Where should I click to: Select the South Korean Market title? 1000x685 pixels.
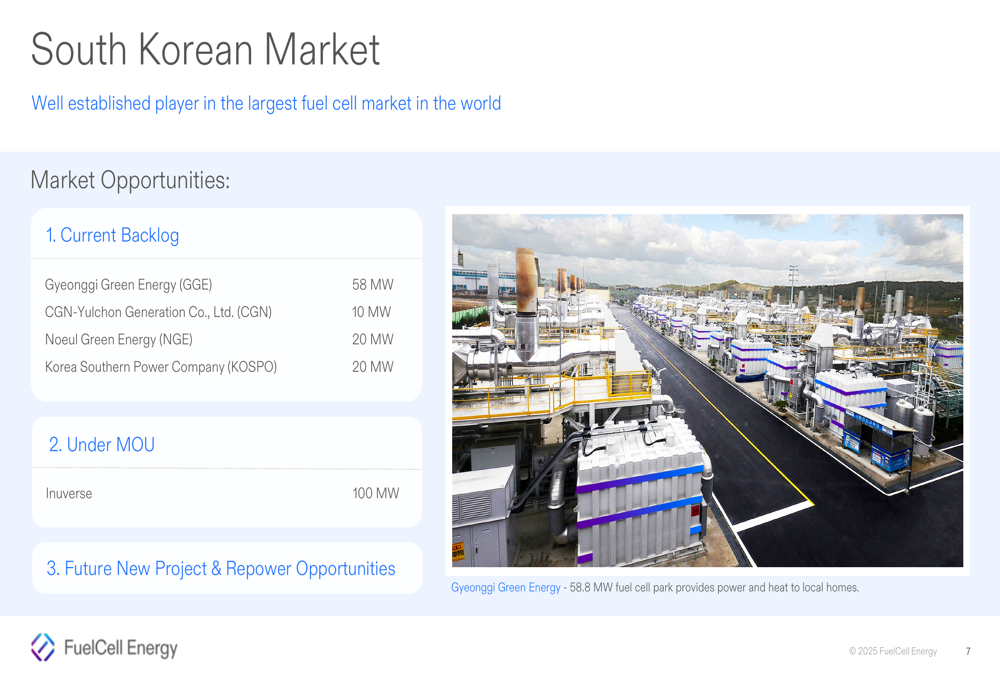[x=205, y=50]
